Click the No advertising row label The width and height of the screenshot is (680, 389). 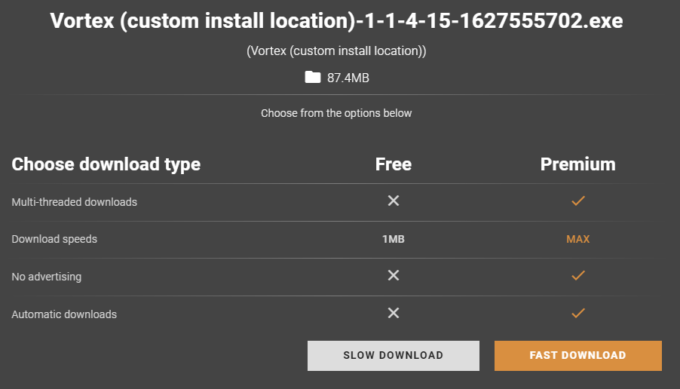[x=46, y=277]
